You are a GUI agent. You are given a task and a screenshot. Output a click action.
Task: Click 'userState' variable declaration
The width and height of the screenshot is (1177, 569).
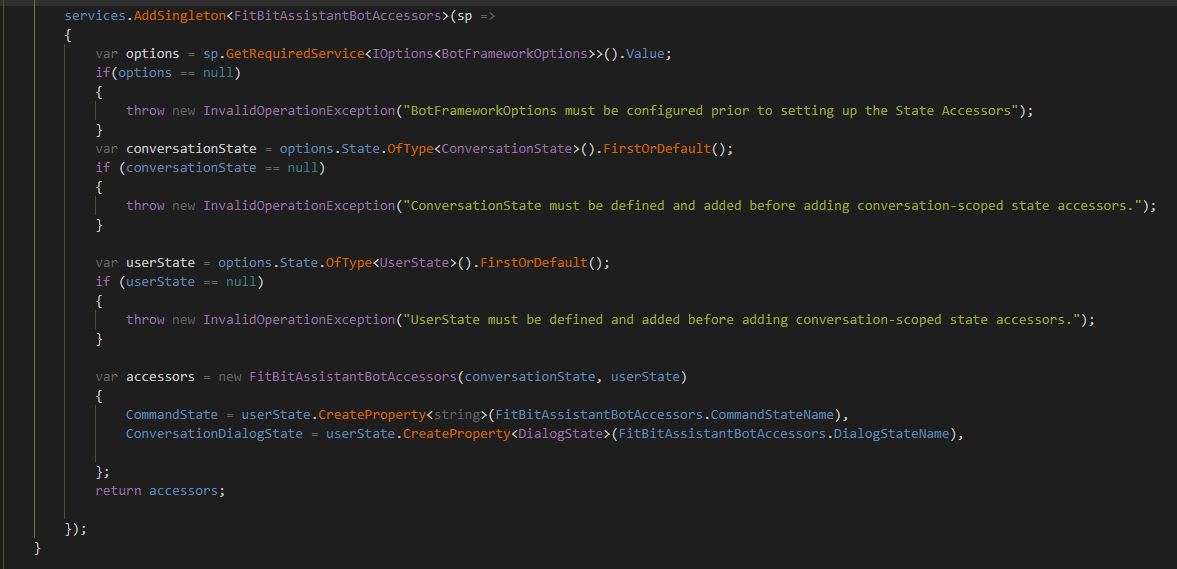pyautogui.click(x=160, y=263)
